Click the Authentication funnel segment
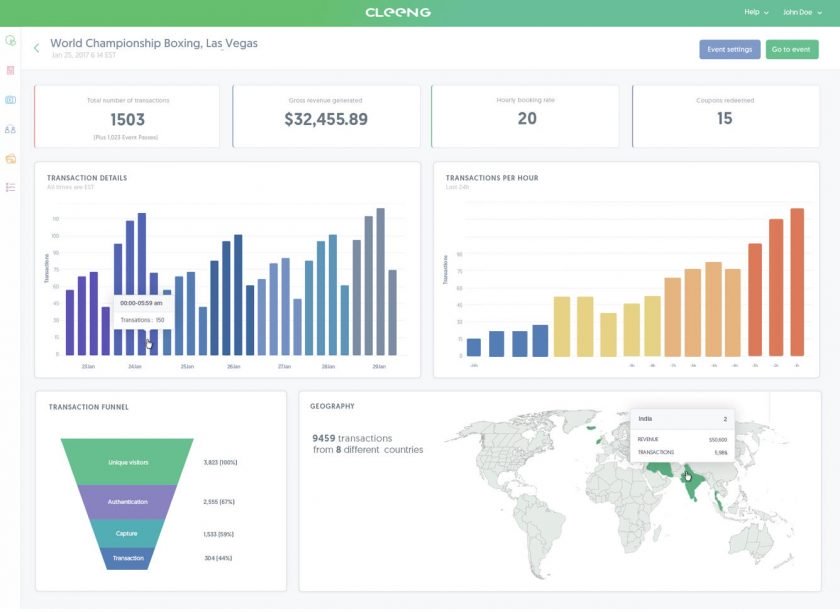This screenshot has height=612, width=840. point(128,502)
